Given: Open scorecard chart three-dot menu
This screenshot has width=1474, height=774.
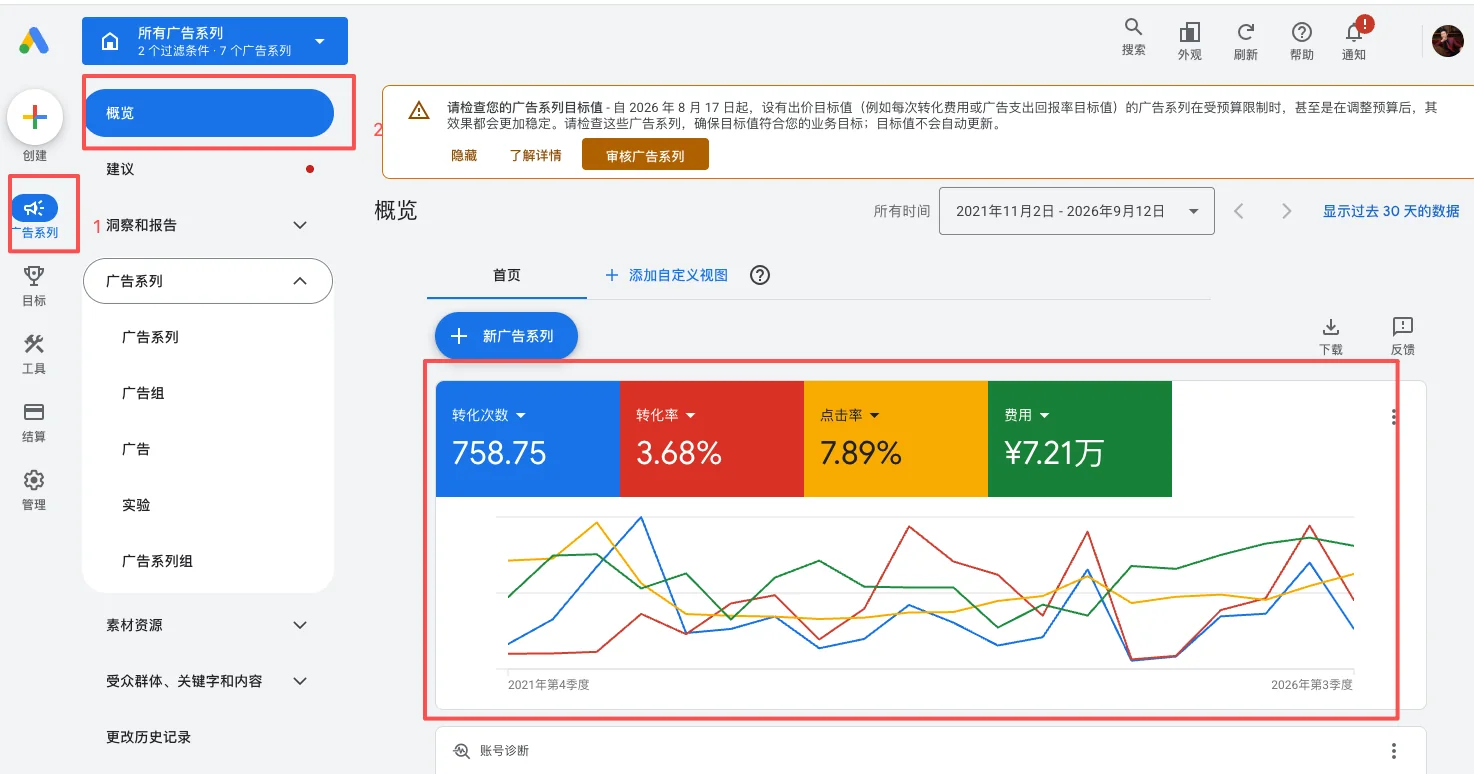Looking at the screenshot, I should [x=1394, y=417].
